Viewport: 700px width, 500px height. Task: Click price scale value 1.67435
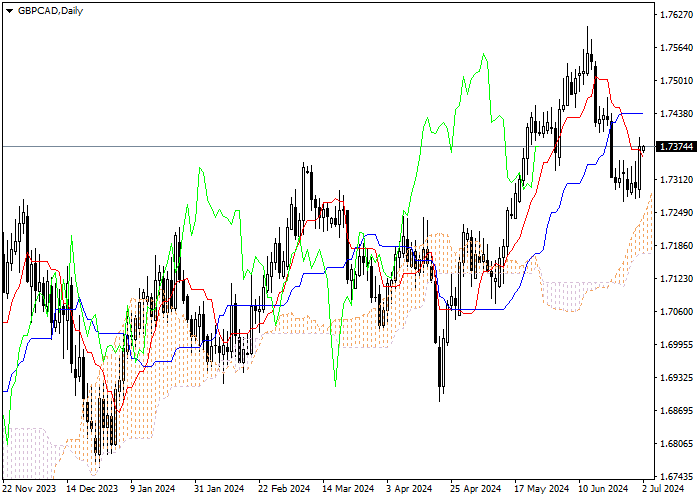tap(677, 476)
